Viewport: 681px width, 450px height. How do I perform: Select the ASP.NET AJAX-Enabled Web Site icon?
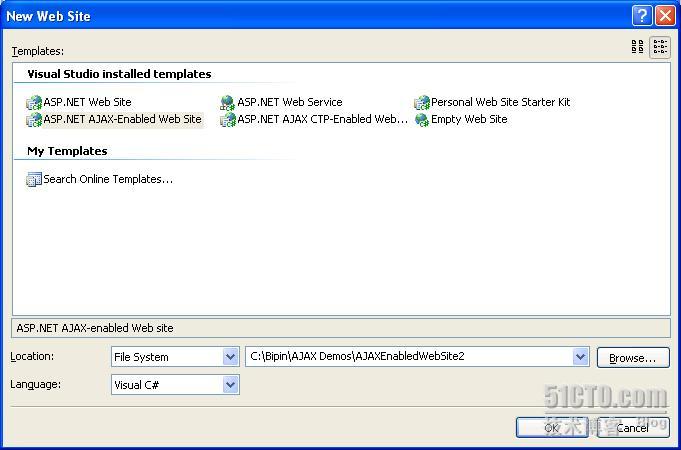click(34, 119)
